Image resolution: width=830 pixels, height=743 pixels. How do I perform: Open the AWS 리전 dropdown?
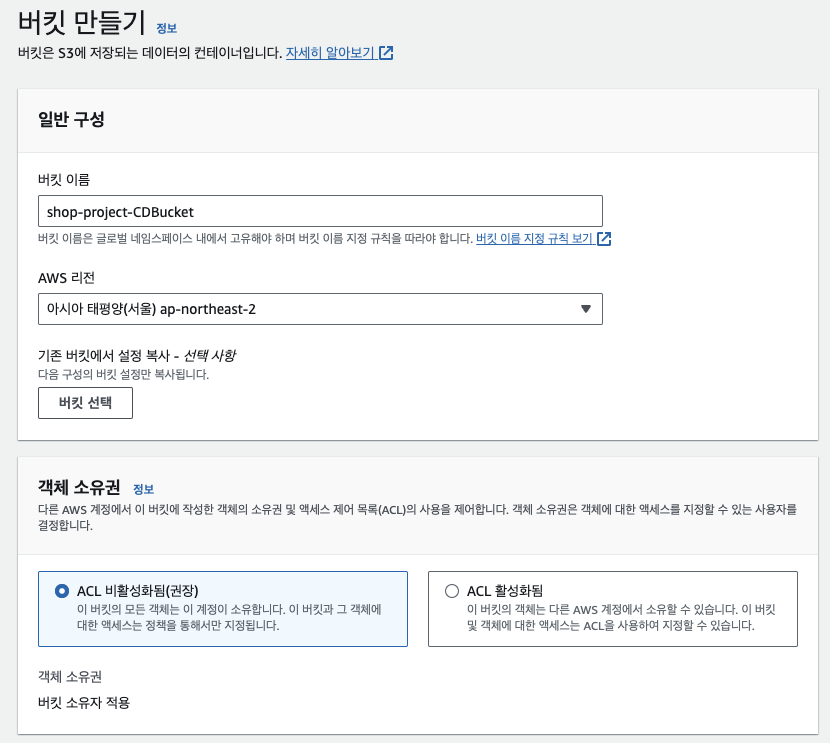click(320, 309)
